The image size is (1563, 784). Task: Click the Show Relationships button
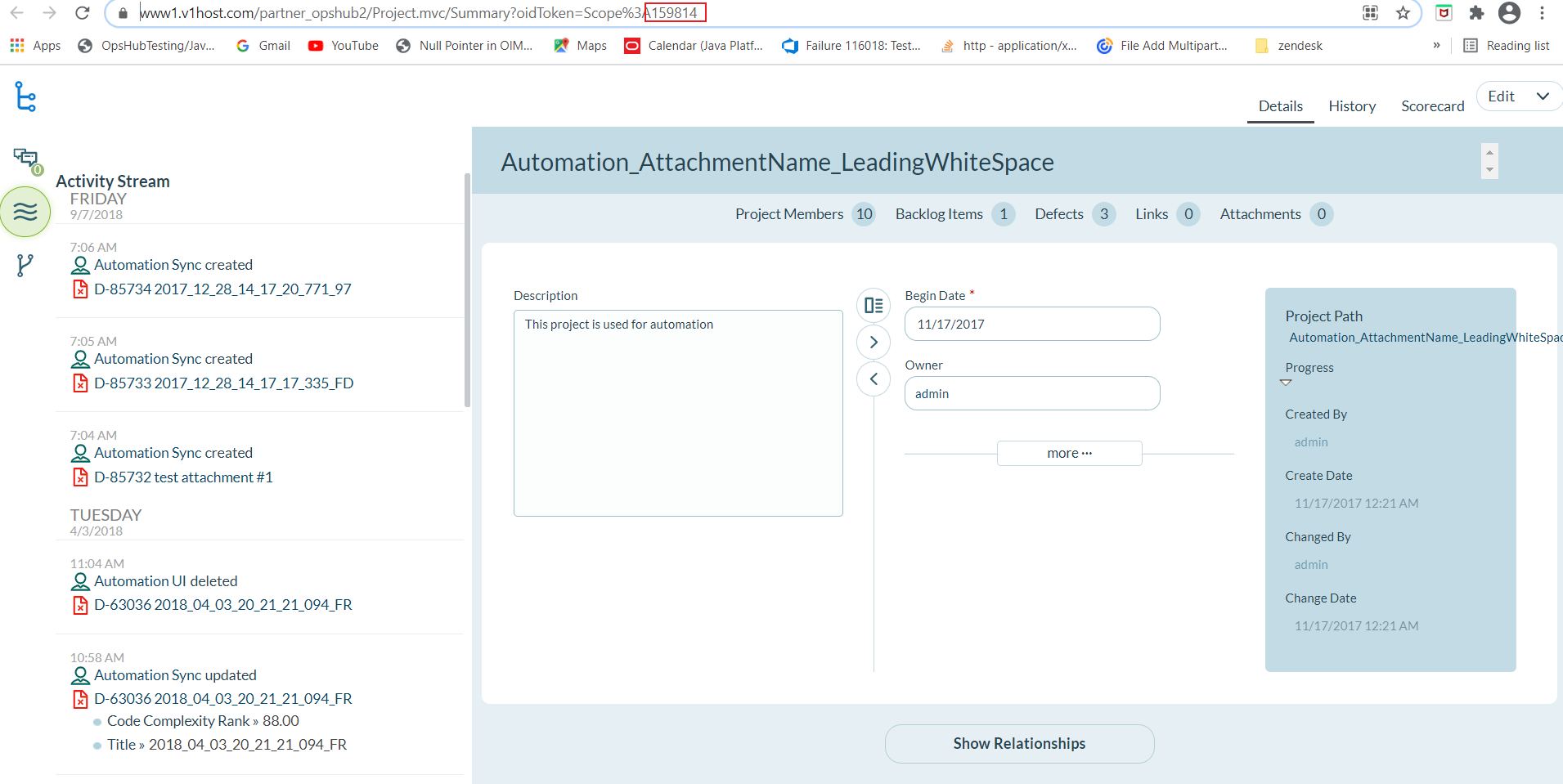click(1019, 744)
